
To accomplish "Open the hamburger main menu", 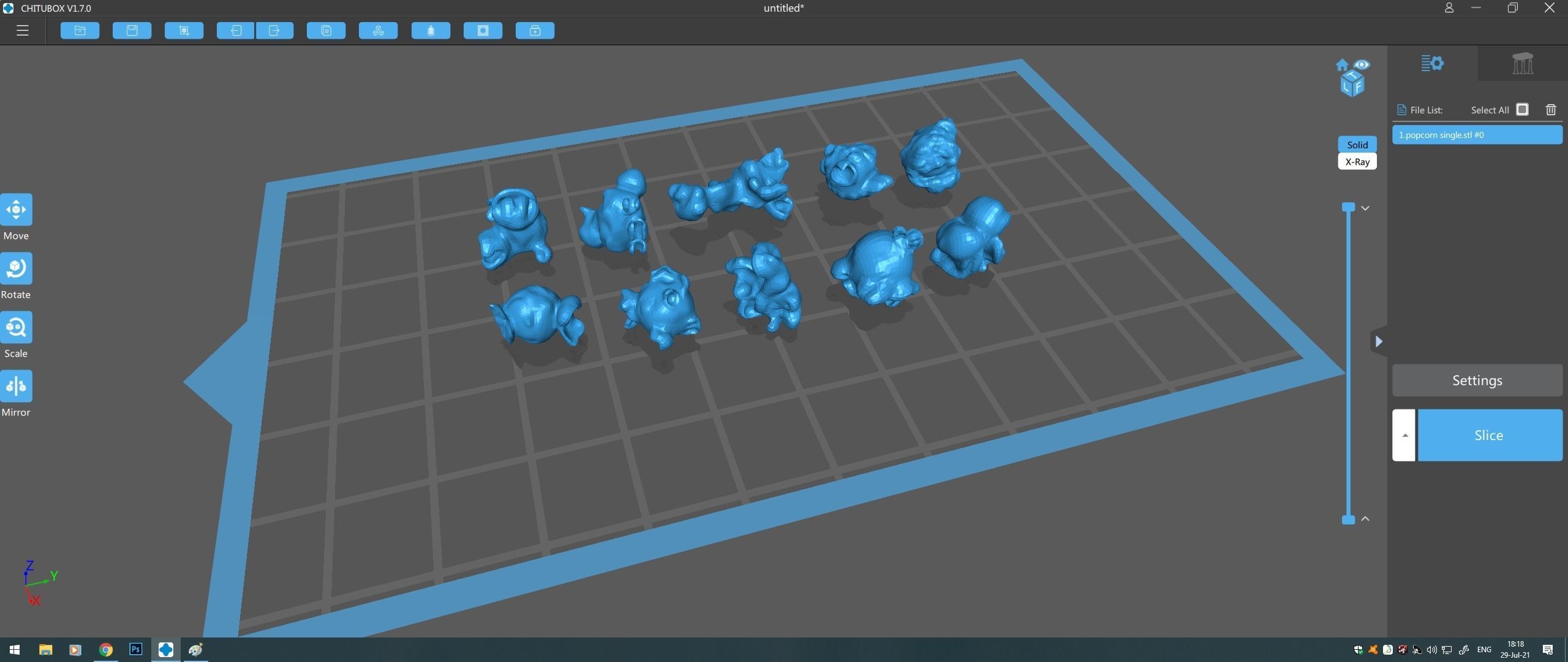I will click(x=23, y=31).
